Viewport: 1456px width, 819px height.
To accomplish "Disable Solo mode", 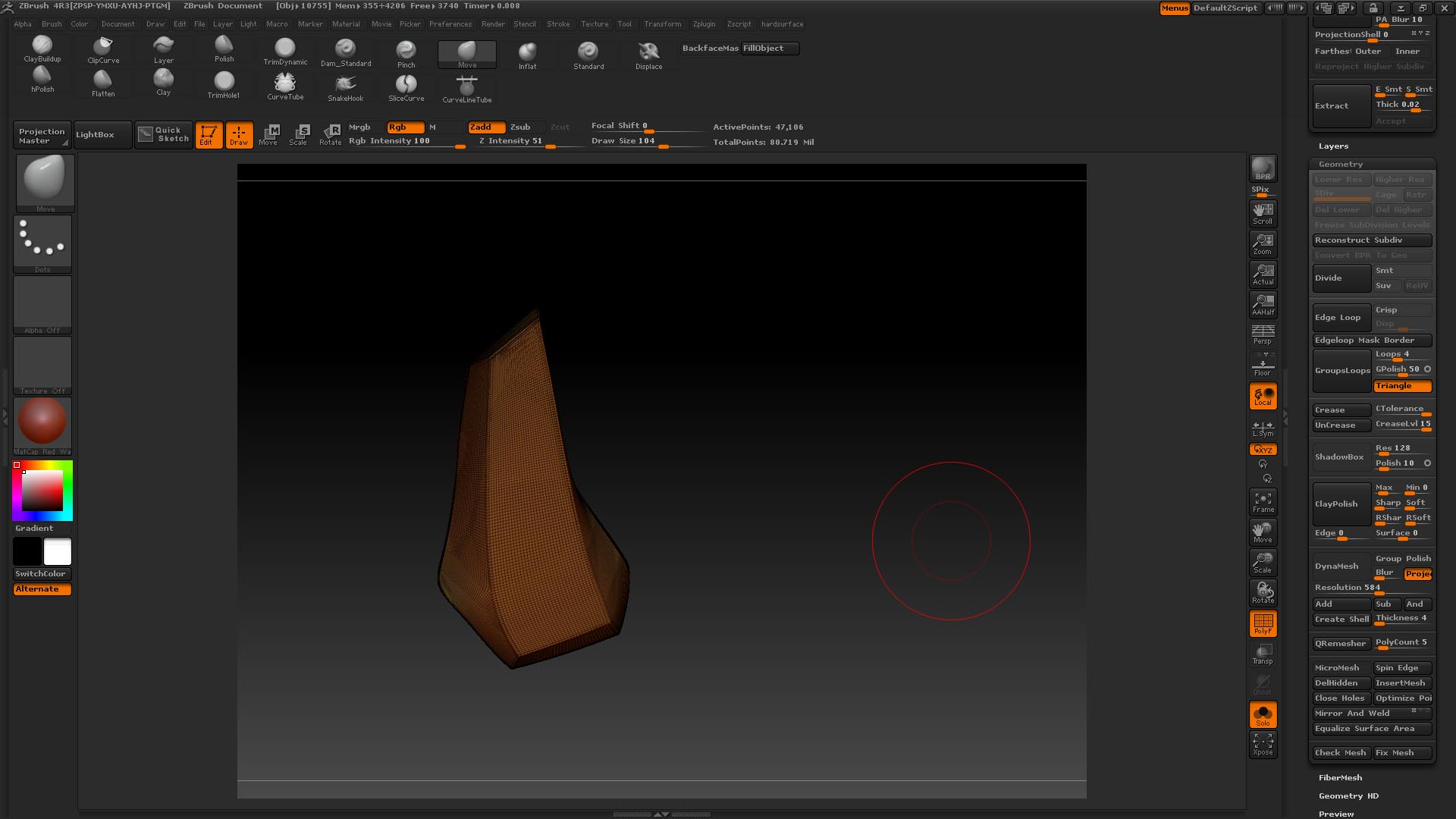I will pyautogui.click(x=1263, y=714).
